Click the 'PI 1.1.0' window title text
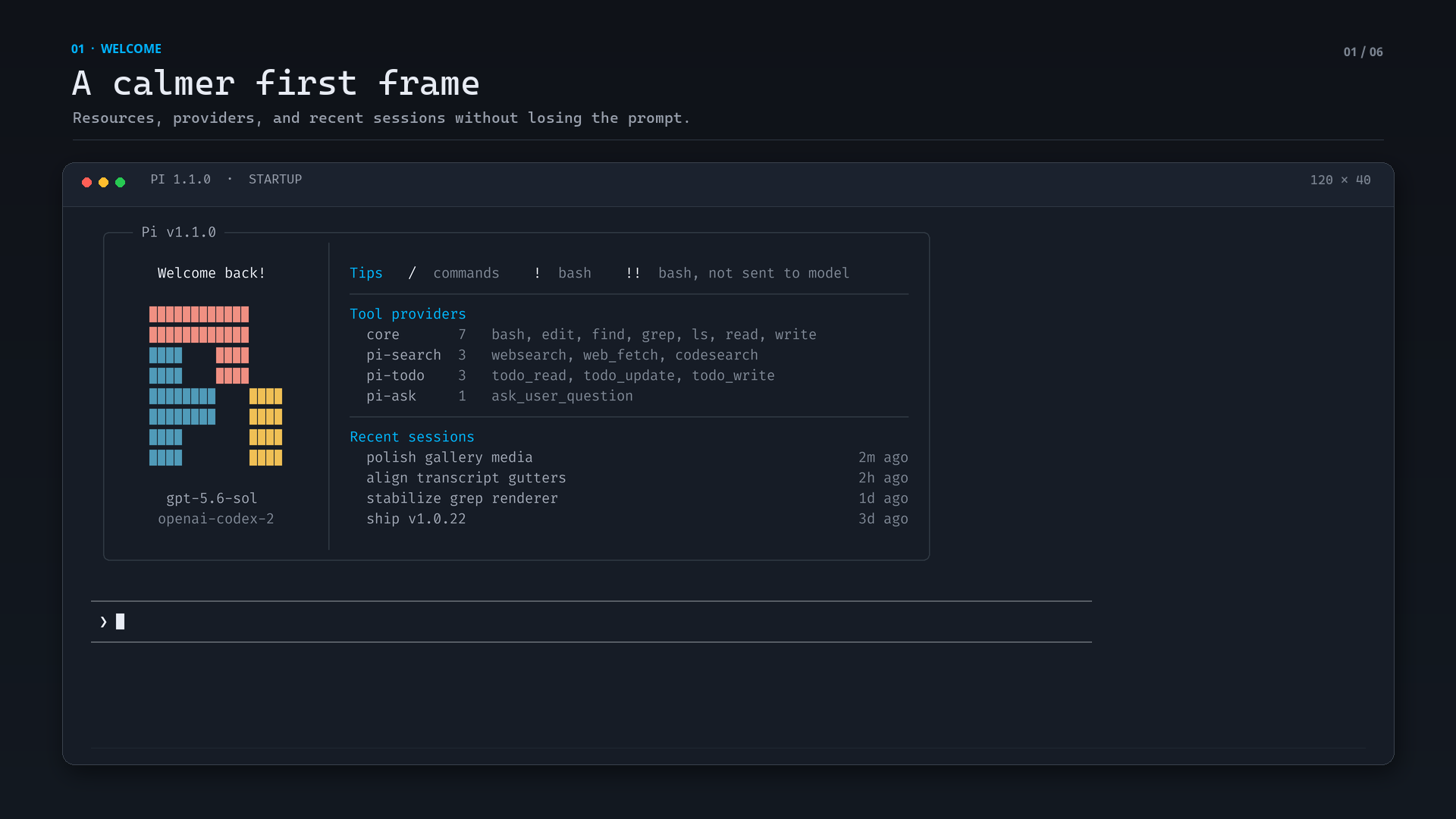1456x819 pixels. [x=180, y=179]
